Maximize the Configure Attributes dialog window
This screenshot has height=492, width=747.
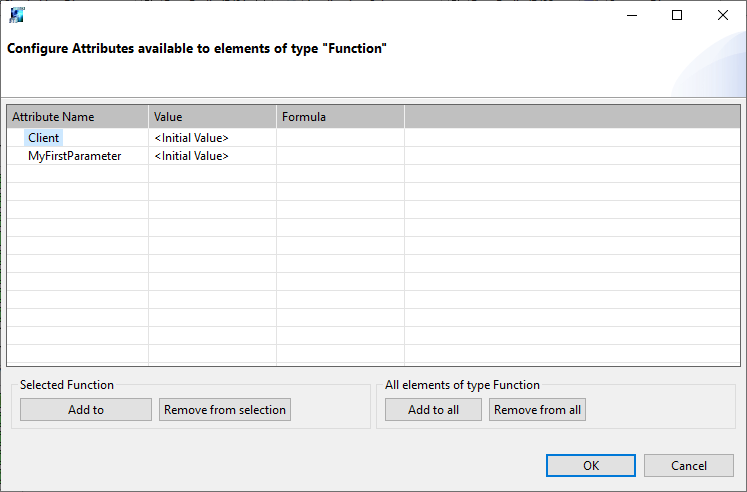coord(677,15)
